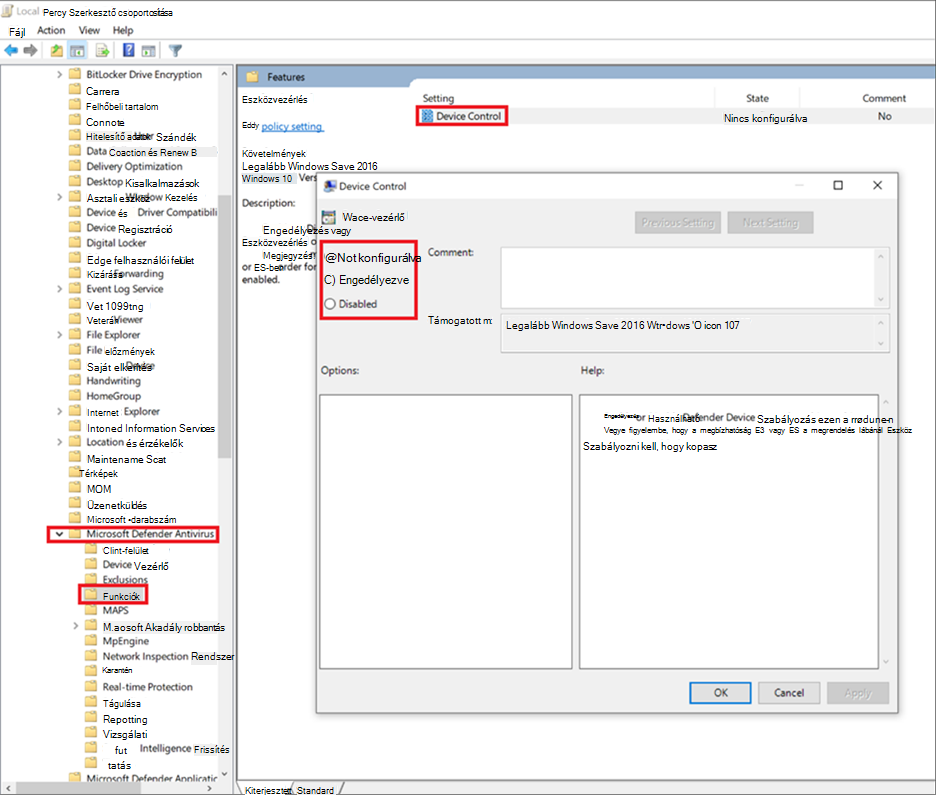Click the Back arrow toolbar icon
Image resolution: width=936 pixels, height=795 pixels.
tap(11, 50)
